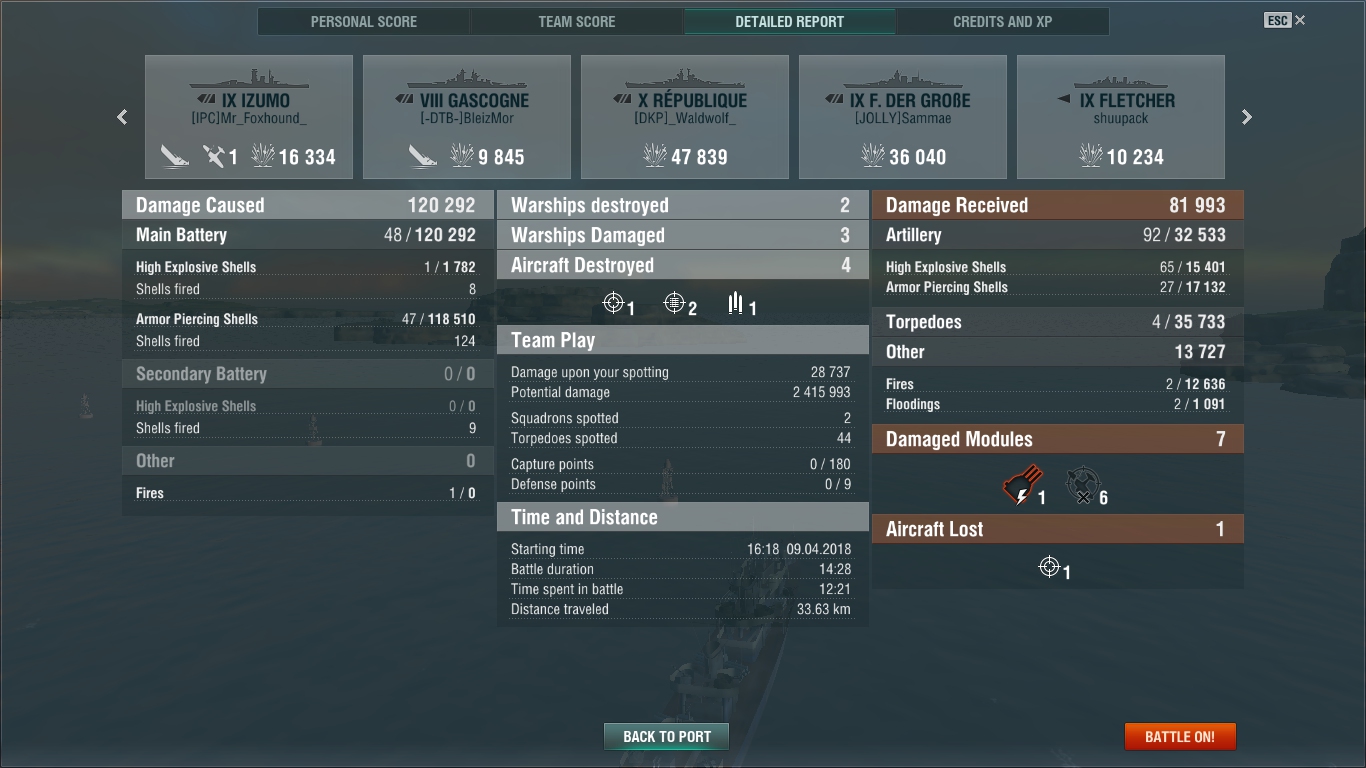The width and height of the screenshot is (1366, 768).
Task: Select the engine damaged module icon
Action: pos(1022,485)
